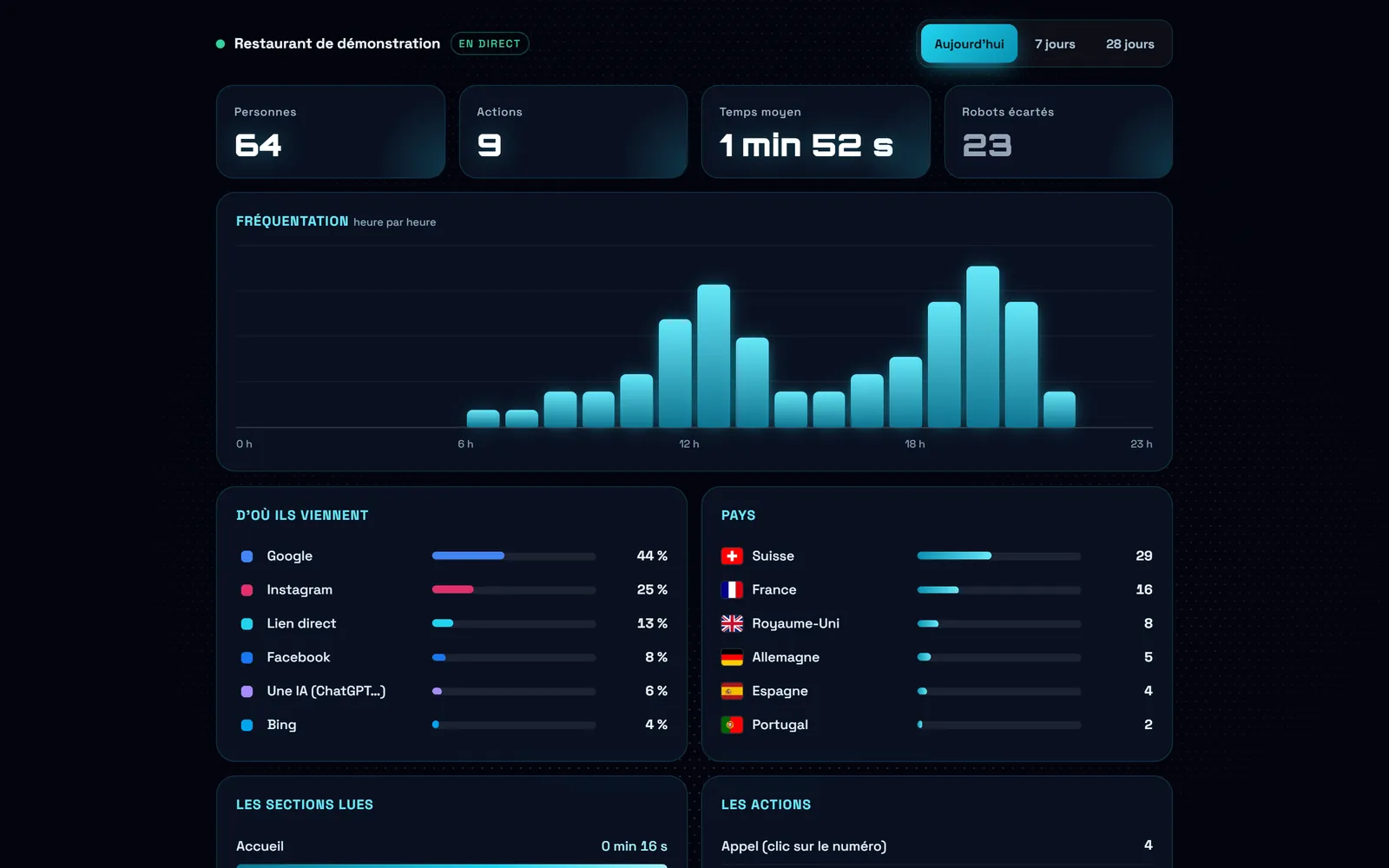Click the Royaume-Uni flag icon

click(x=732, y=623)
